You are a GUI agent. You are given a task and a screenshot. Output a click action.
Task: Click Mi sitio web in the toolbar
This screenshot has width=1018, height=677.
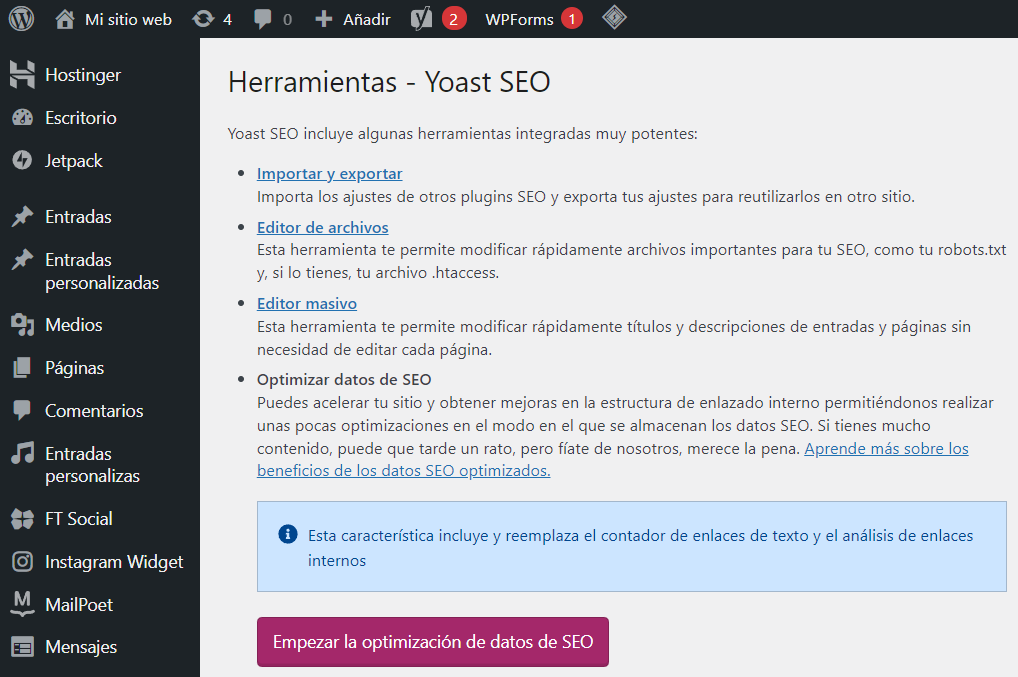pos(112,18)
